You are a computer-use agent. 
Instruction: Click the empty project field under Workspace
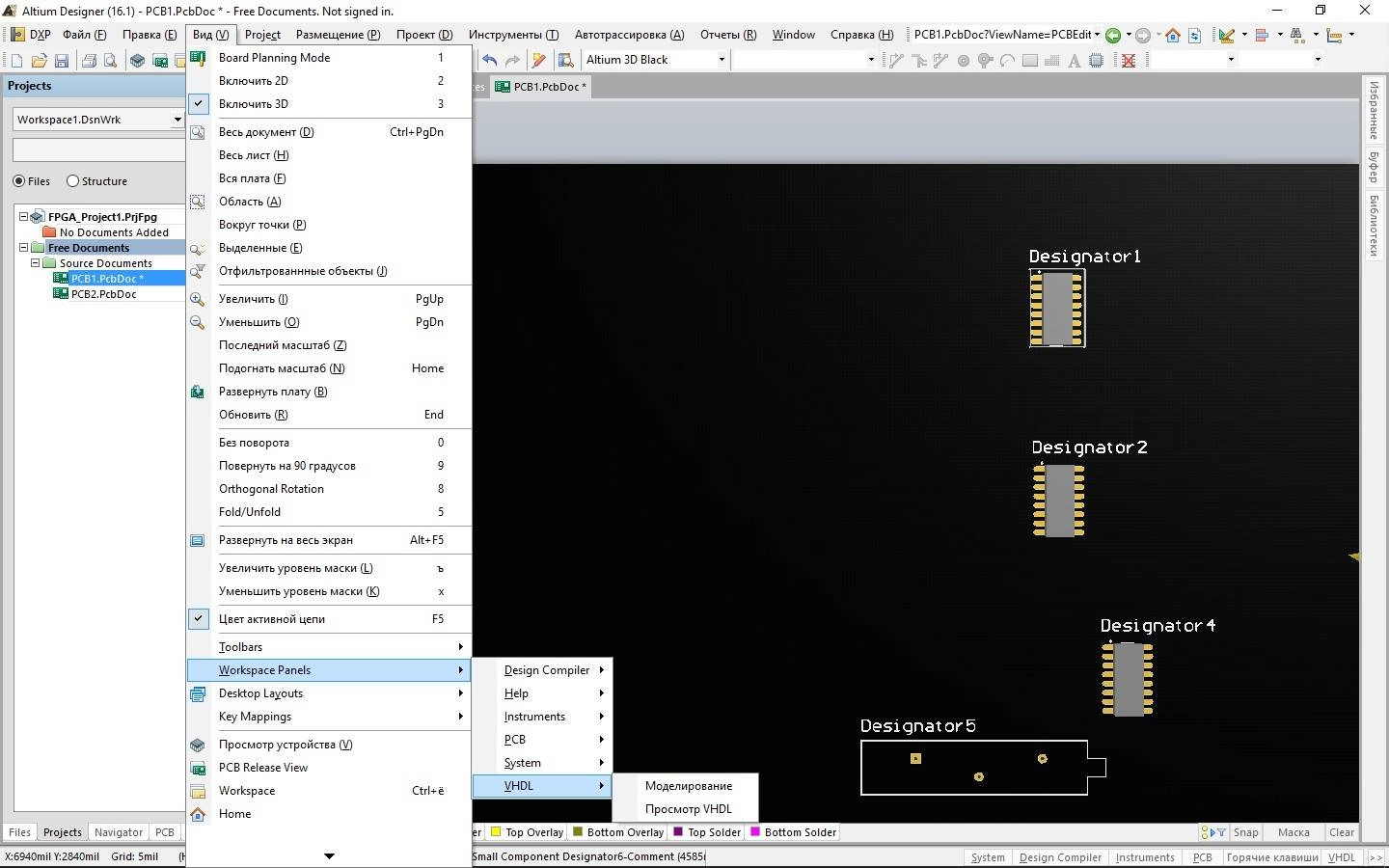(x=98, y=149)
